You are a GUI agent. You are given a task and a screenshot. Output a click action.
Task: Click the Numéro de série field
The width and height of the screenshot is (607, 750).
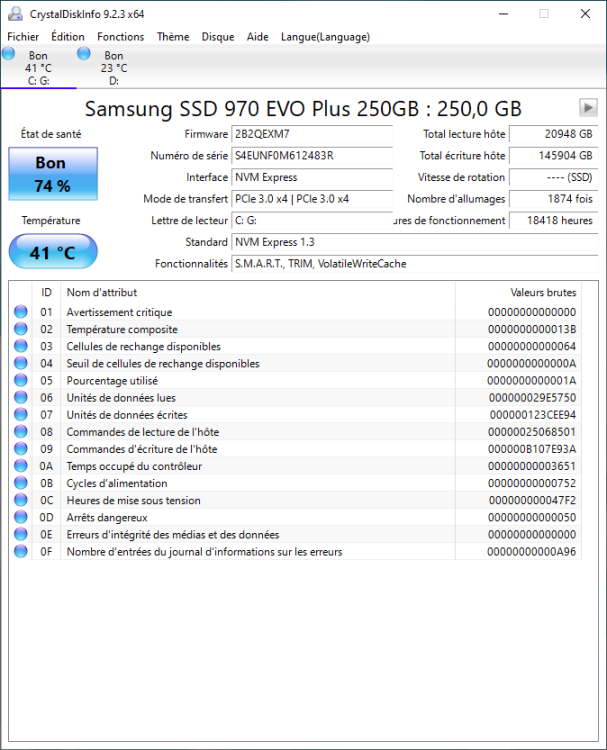point(311,156)
